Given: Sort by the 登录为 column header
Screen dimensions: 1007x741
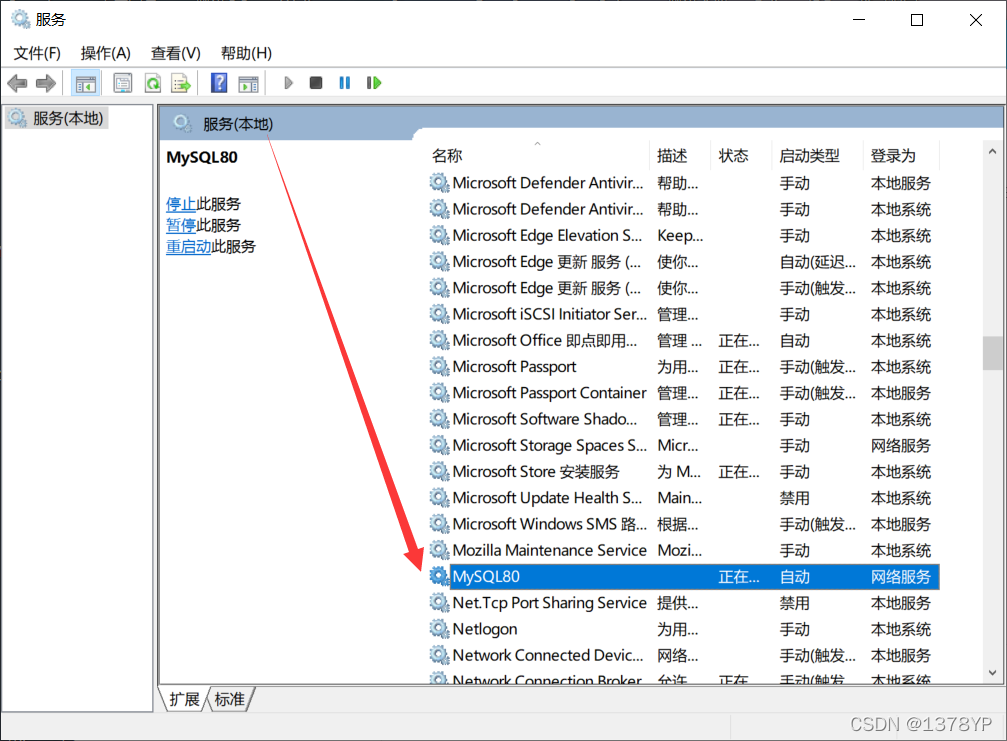Looking at the screenshot, I should [x=900, y=155].
